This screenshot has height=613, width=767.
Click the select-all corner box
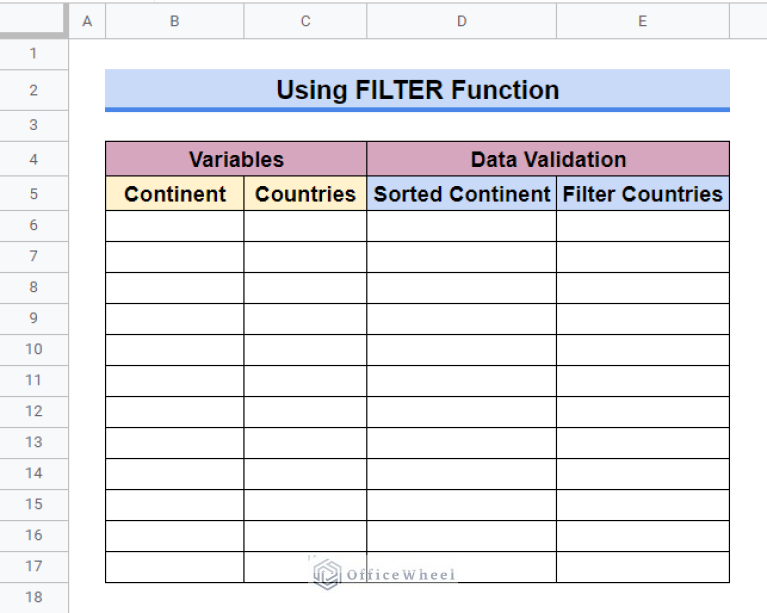tap(34, 21)
